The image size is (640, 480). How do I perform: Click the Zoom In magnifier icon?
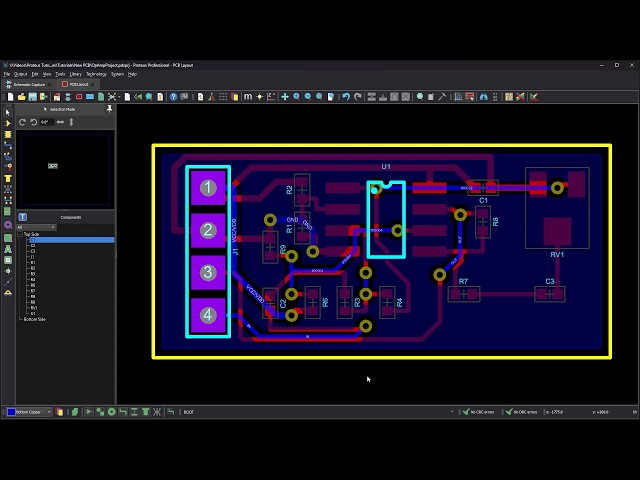tap(296, 97)
